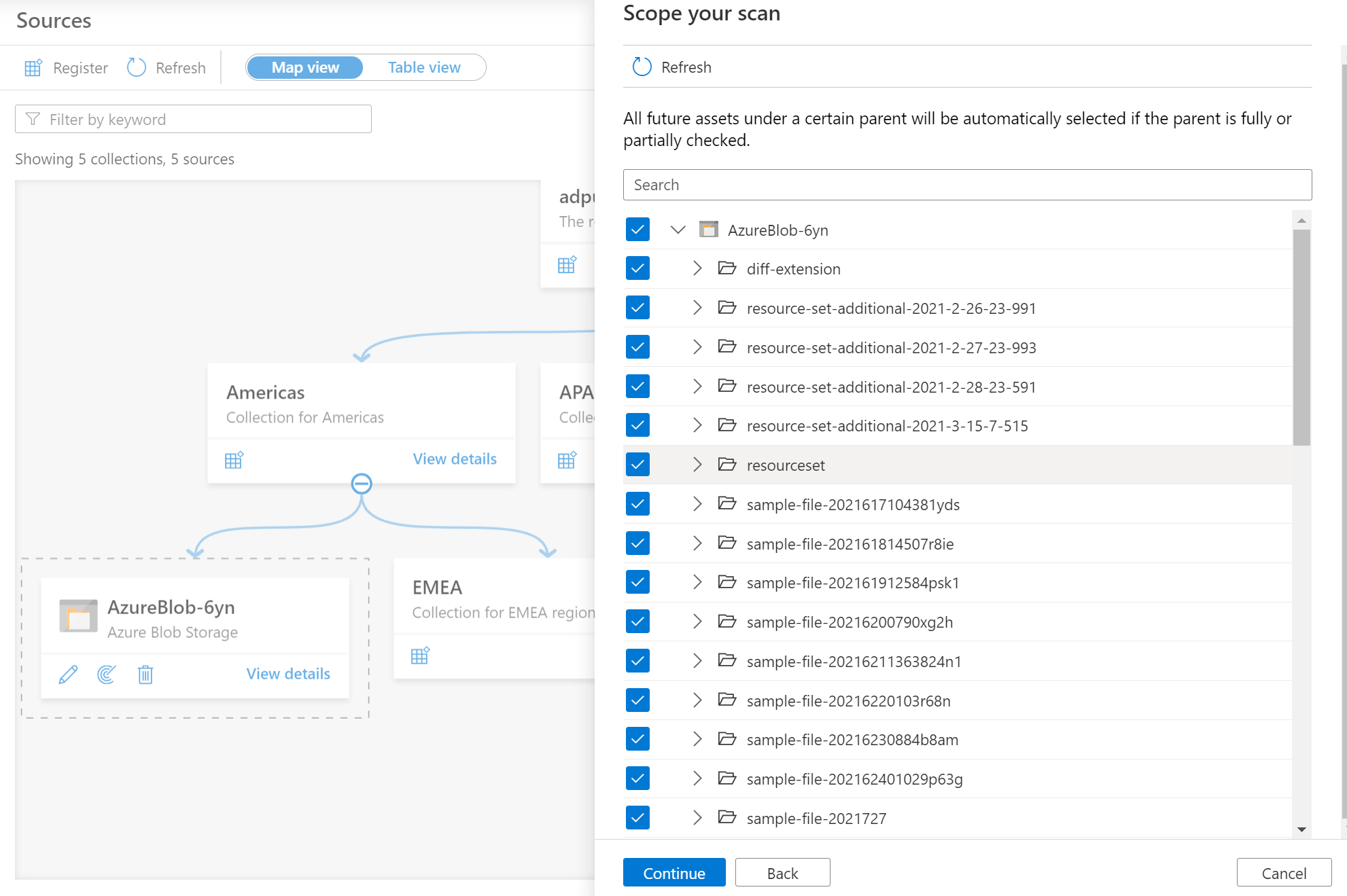Screen dimensions: 1347x896
Task: Uncheck the diff-extension container checkbox
Action: [639, 268]
